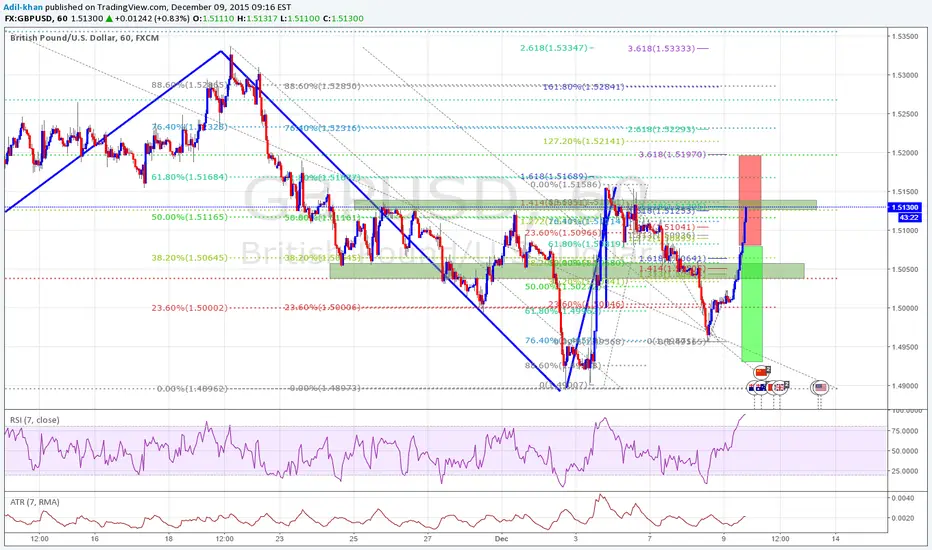
Task: Click RSI scale value 75.0000
Action: click(x=907, y=430)
